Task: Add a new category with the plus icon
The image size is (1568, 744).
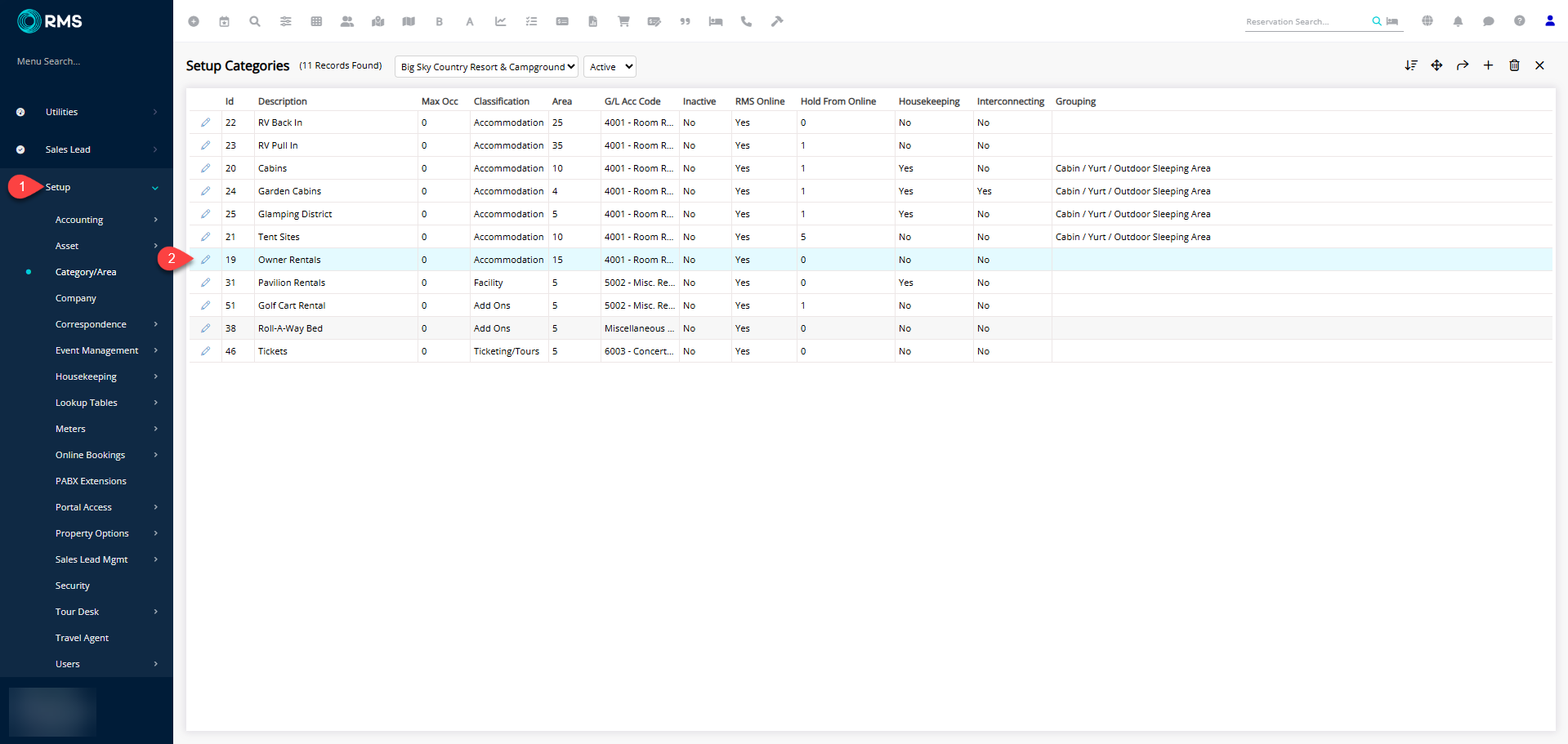Action: coord(1488,65)
